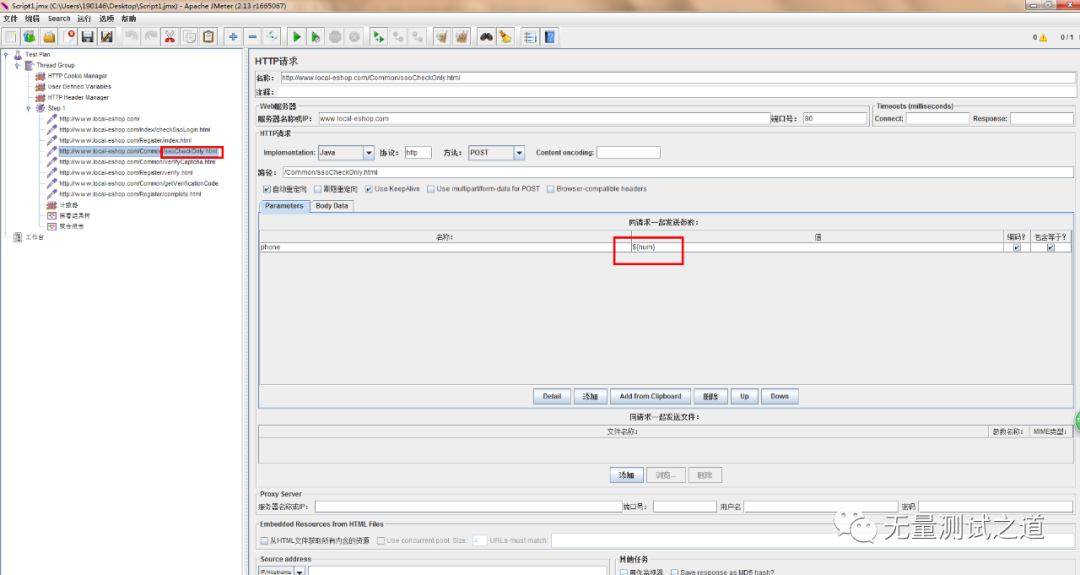Open the Implementation Java dropdown
Screen dimensions: 1080x575
(x=368, y=153)
